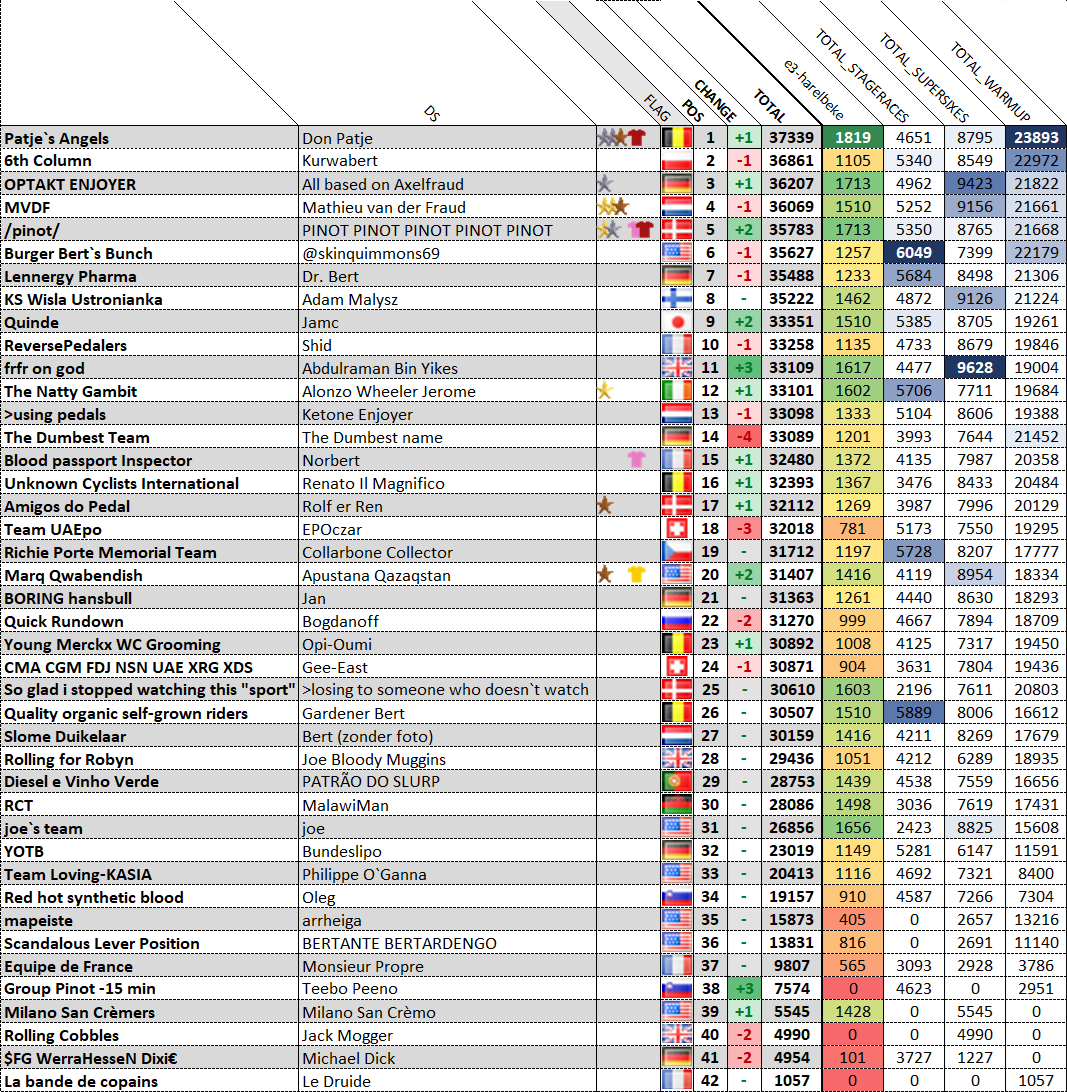Click the green +3 change for Group Pinot -15 min
Viewport: 1067px width, 1092px height.
tap(744, 988)
